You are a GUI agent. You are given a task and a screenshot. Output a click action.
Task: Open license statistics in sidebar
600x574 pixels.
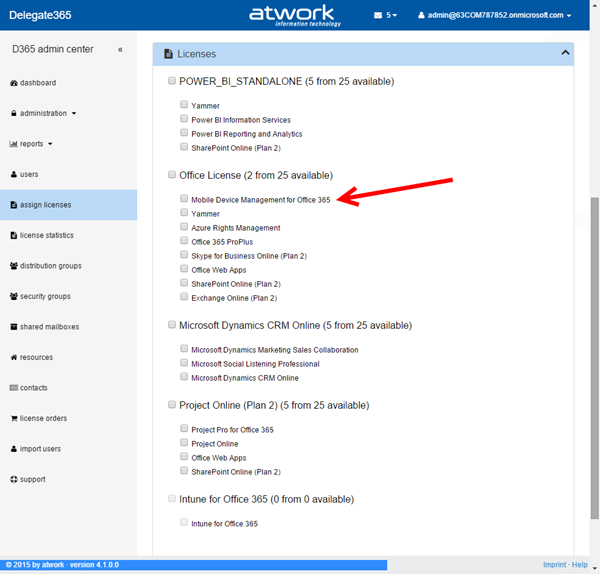(68, 235)
